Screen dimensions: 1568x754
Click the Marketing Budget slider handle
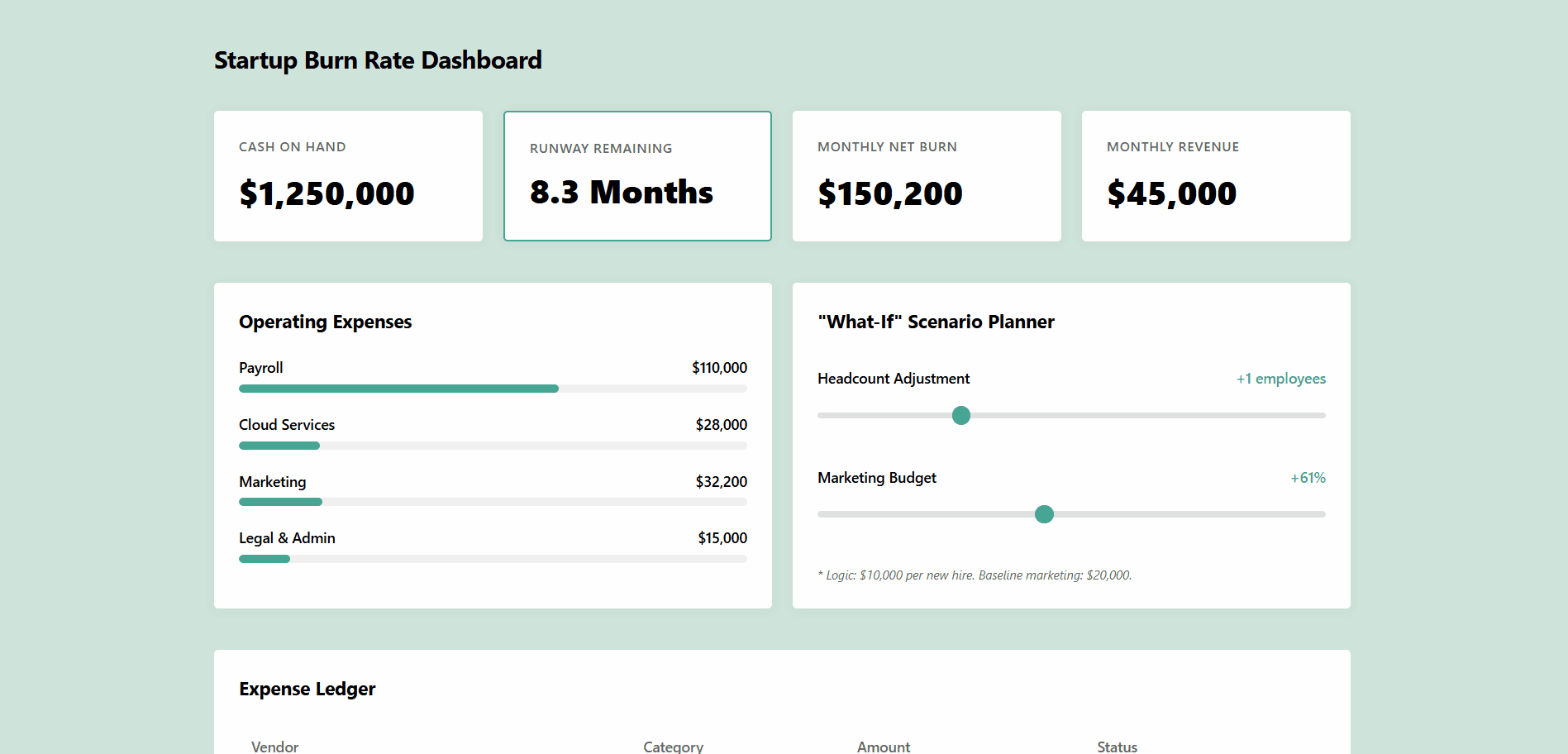tap(1044, 514)
